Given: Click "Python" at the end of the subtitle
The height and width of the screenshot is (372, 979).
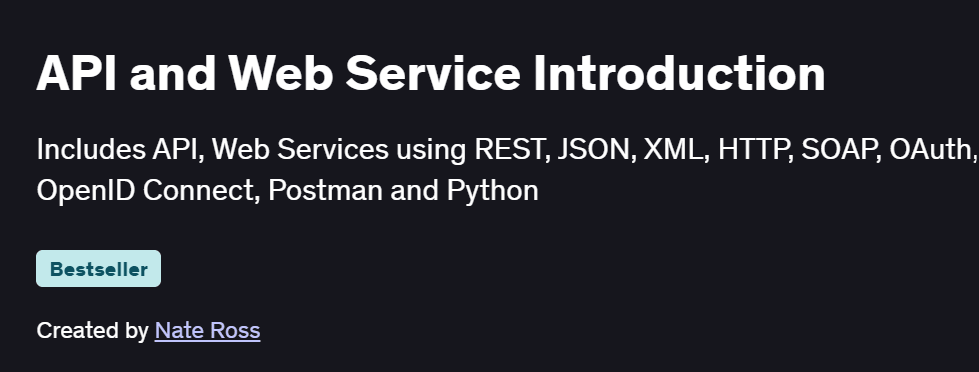Looking at the screenshot, I should tap(493, 190).
